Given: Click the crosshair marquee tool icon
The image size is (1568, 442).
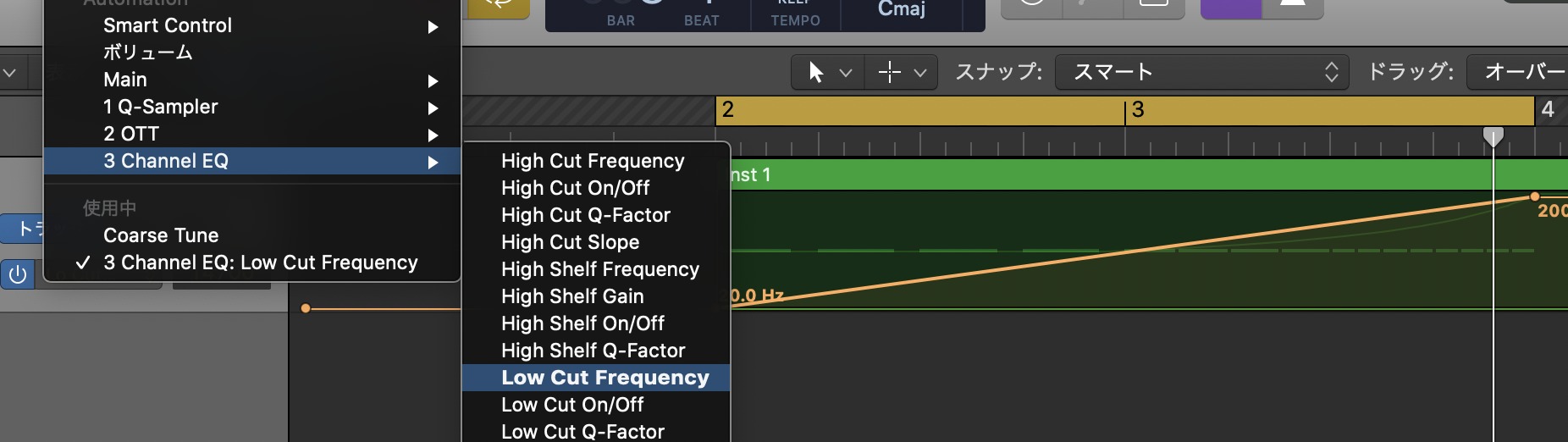Looking at the screenshot, I should (890, 72).
